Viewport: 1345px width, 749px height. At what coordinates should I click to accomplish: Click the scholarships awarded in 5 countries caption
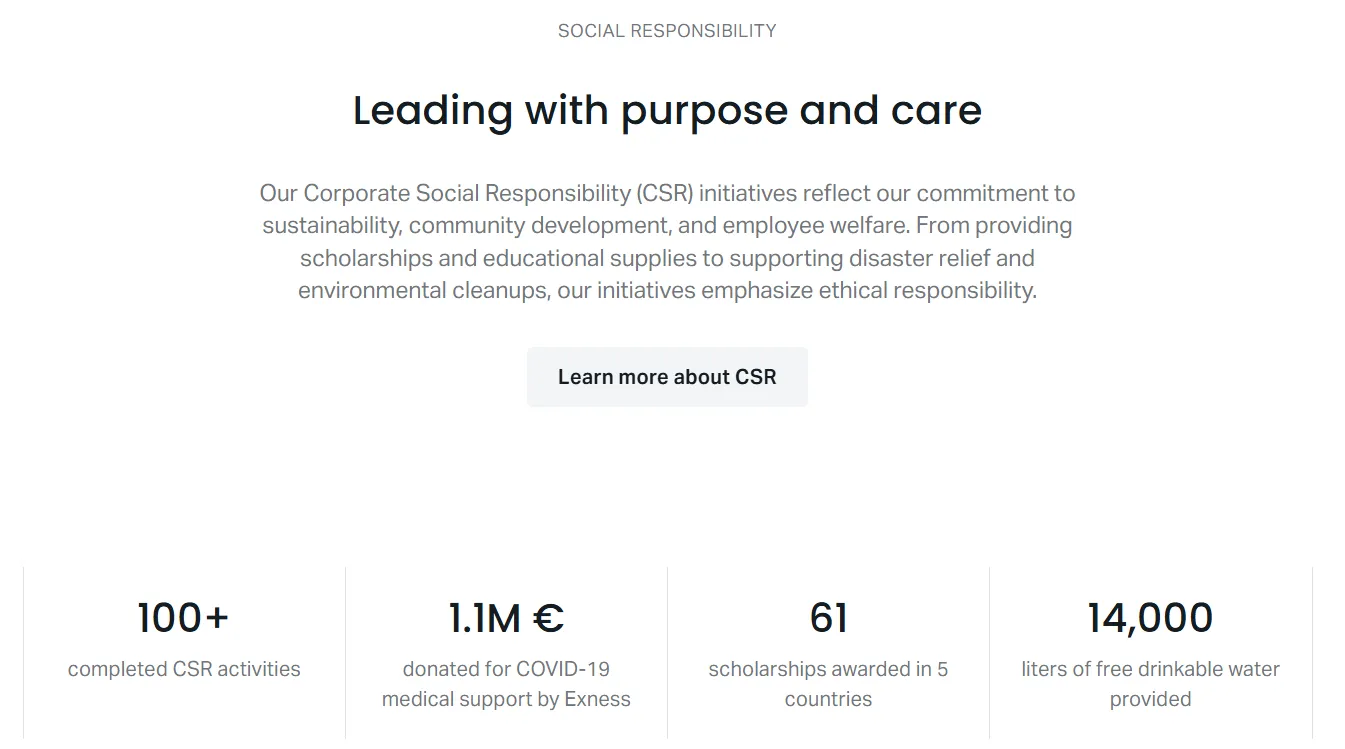[828, 683]
